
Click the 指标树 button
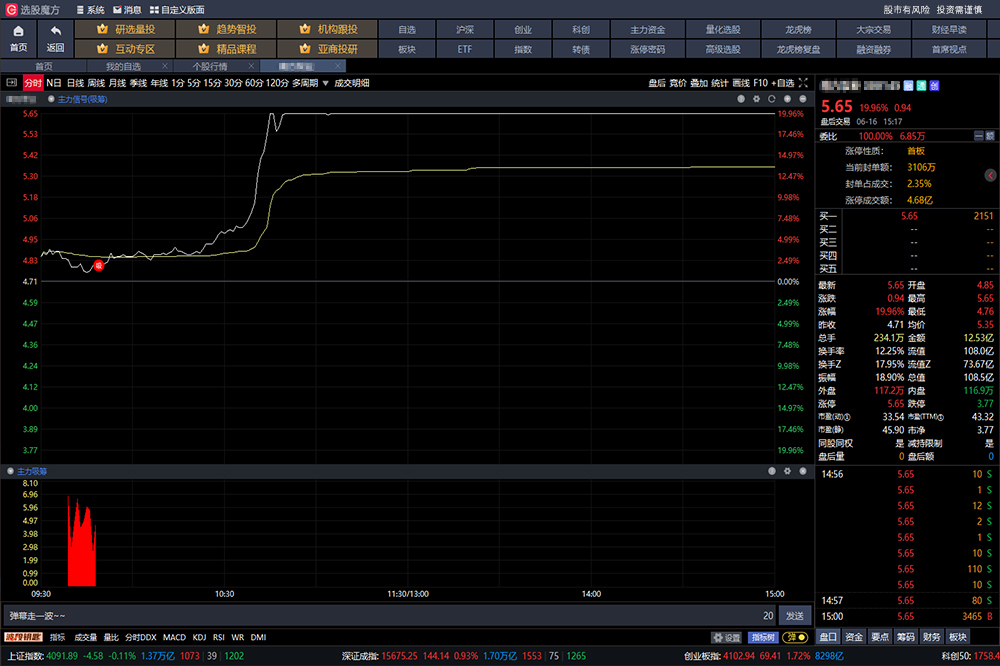pyautogui.click(x=763, y=637)
